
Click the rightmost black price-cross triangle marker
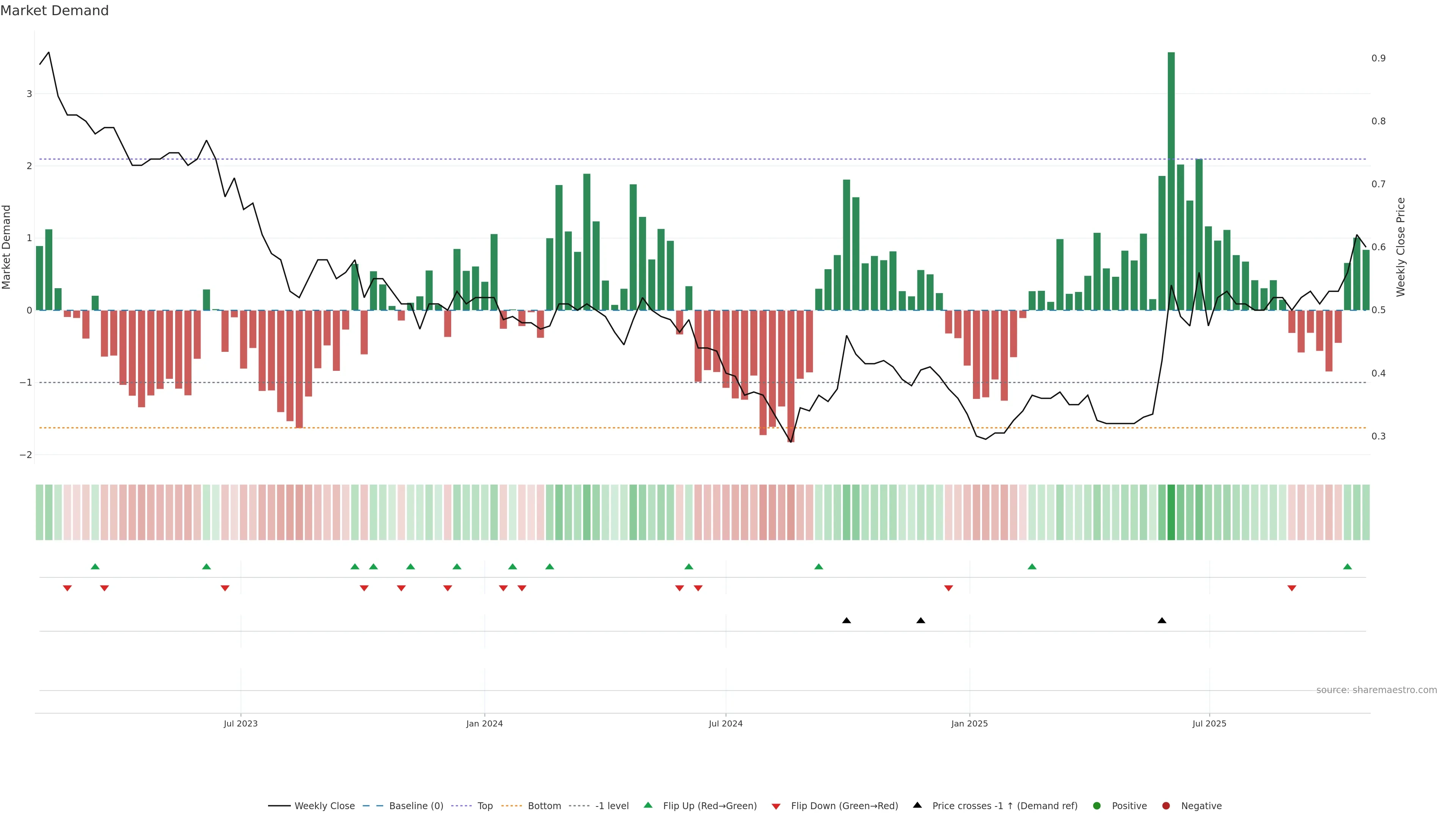[1161, 620]
